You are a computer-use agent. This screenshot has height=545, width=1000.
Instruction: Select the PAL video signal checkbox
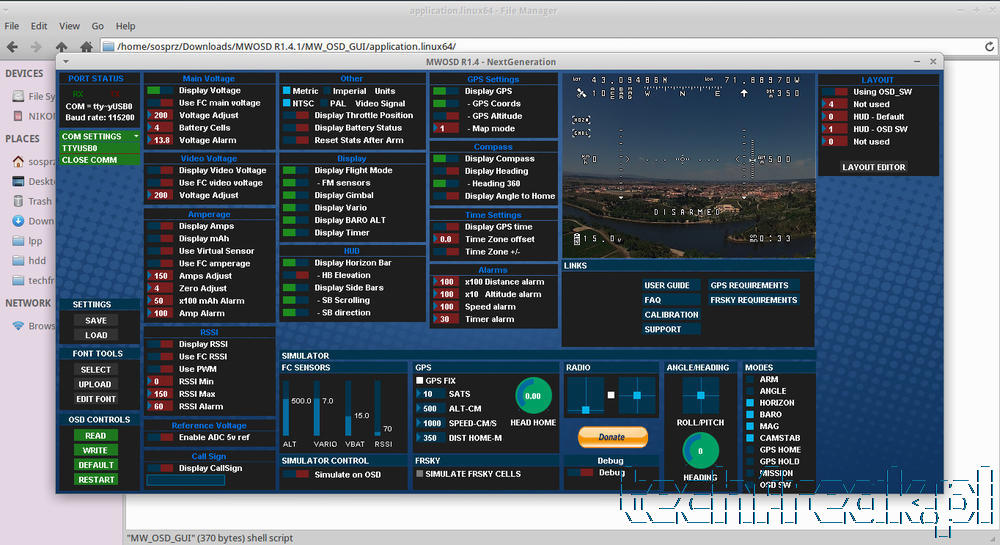click(x=324, y=103)
